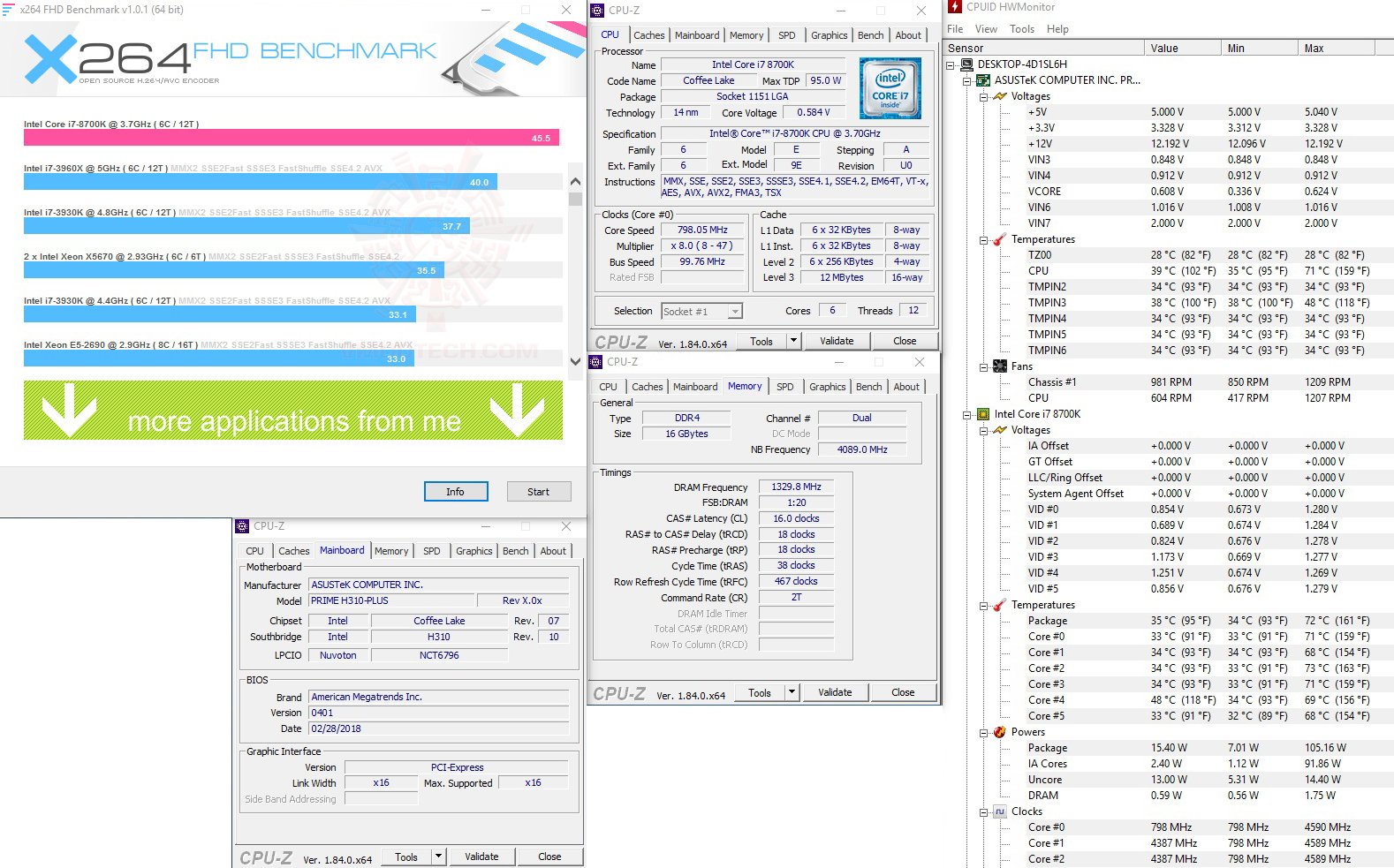Click the more applications from me banner

click(x=293, y=411)
